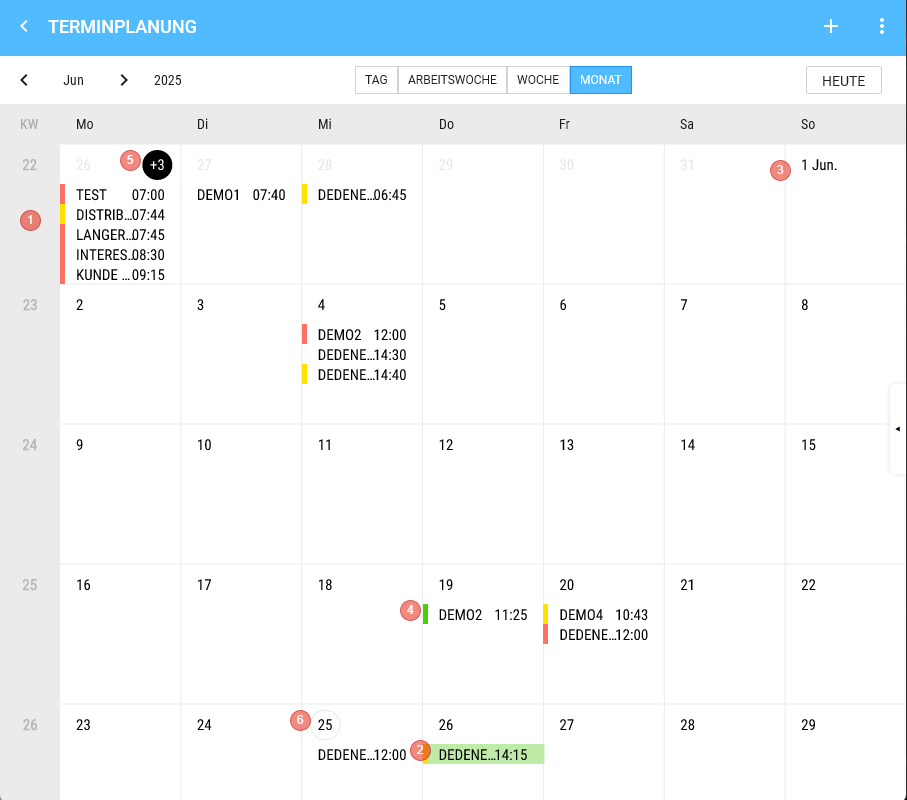Click the year 2025 label
Screen dimensions: 907x800
168,80
